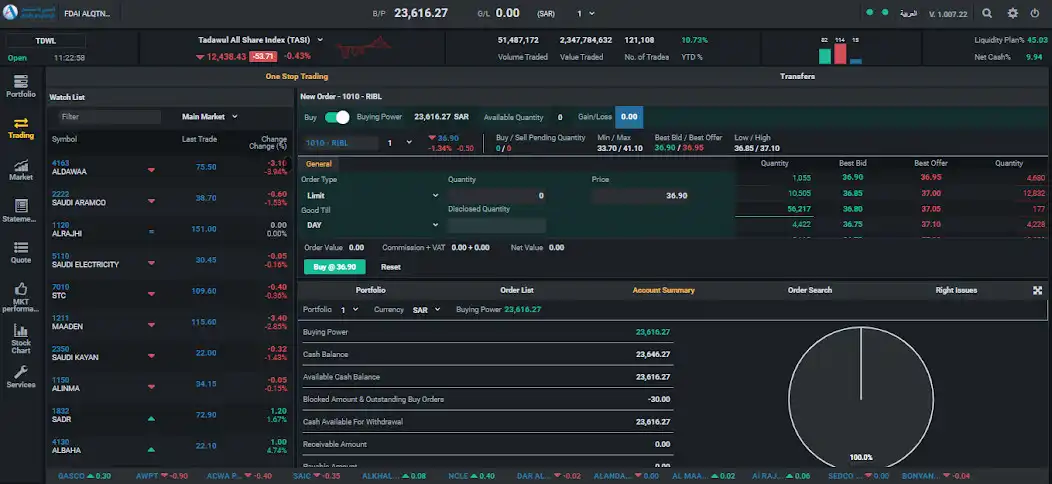Click the search magnifier icon in header
1052x484 pixels.
987,13
